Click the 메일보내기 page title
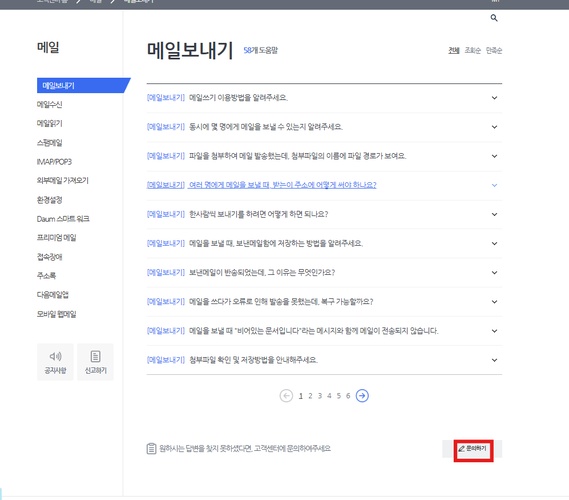 (x=190, y=50)
